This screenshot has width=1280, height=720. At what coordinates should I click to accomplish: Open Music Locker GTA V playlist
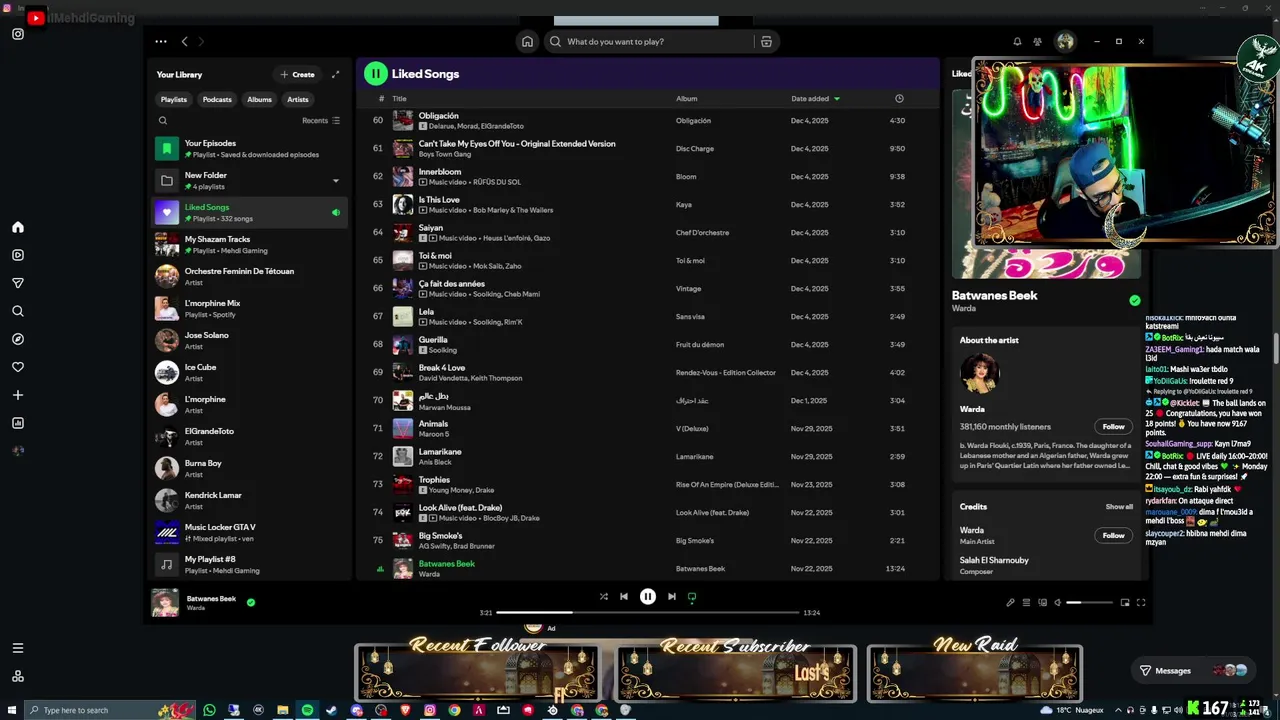(x=250, y=533)
